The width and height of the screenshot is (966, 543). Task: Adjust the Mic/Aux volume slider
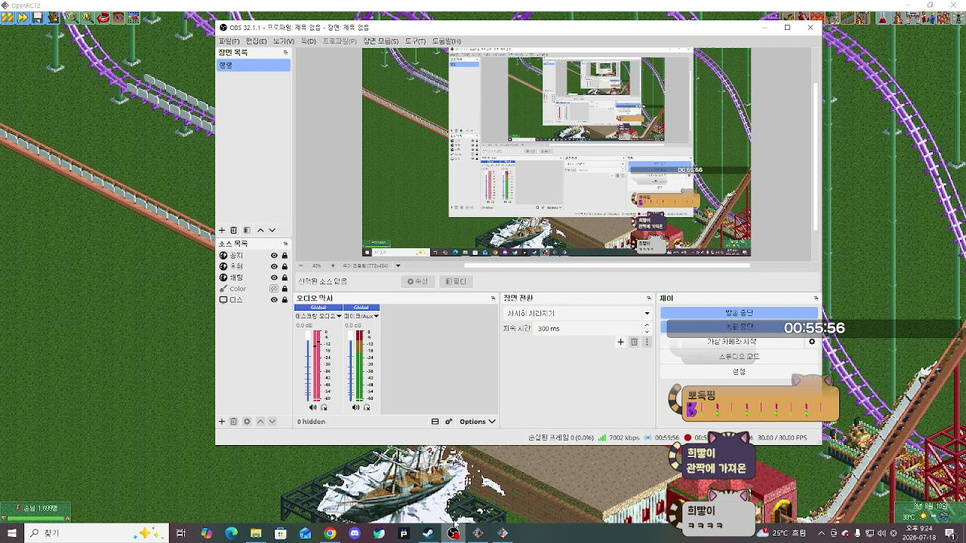351,366
